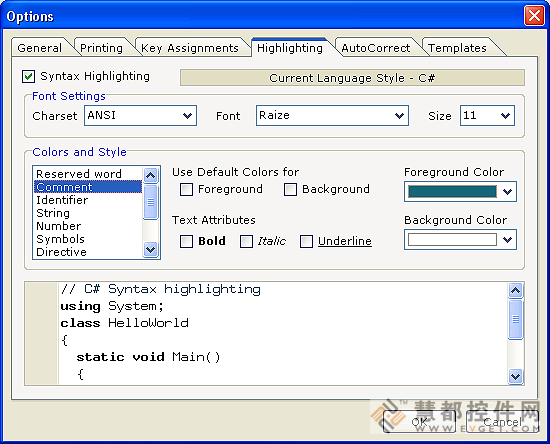Open the Foreground Color dropdown arrow
The image size is (550, 444).
tap(507, 191)
